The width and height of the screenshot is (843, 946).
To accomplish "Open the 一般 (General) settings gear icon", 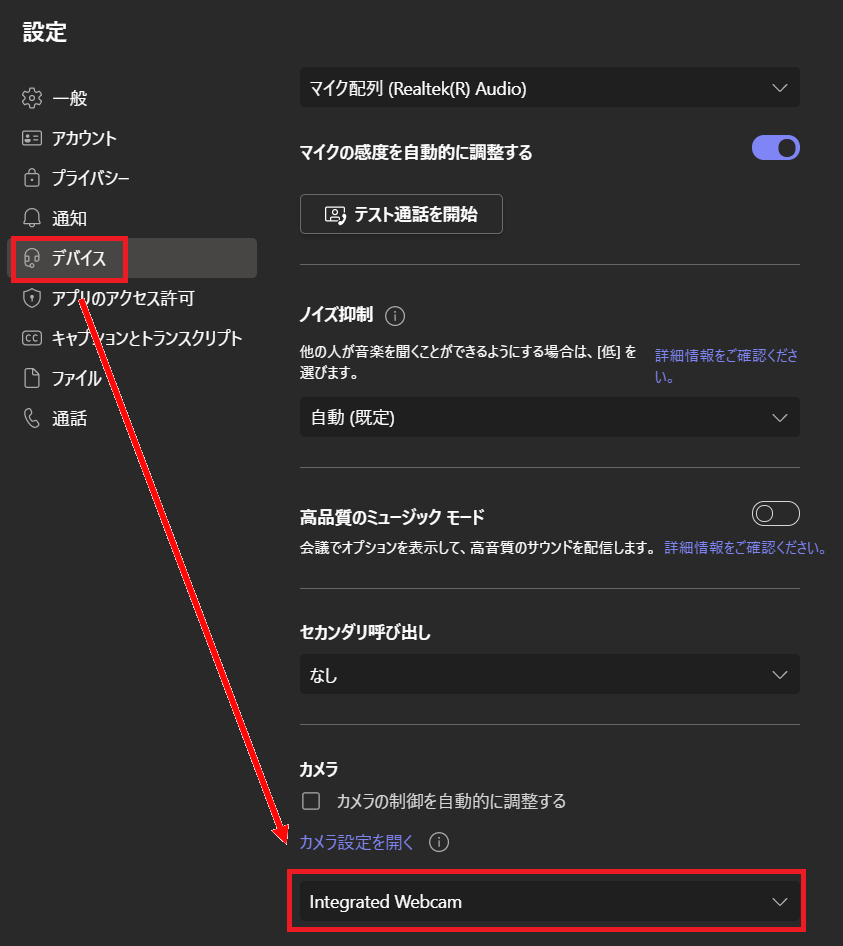I will point(29,98).
